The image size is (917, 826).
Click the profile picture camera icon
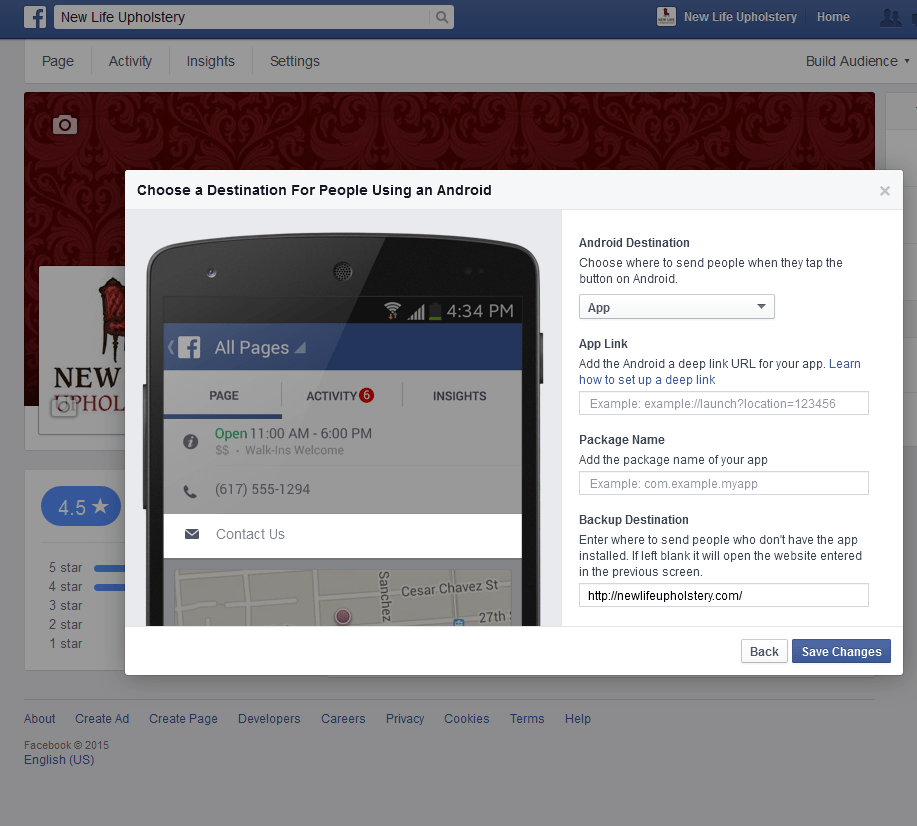[x=64, y=406]
